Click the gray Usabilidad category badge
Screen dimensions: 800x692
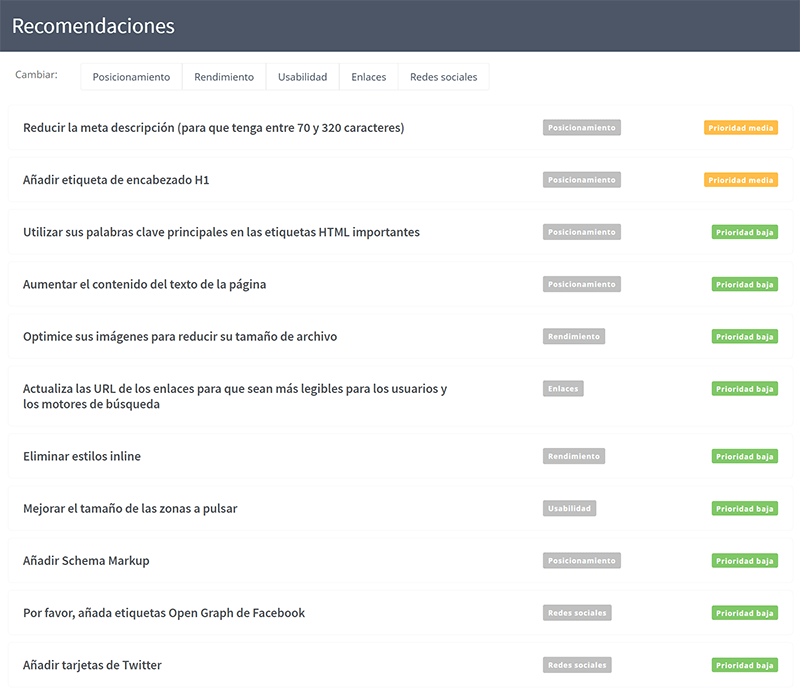[569, 508]
